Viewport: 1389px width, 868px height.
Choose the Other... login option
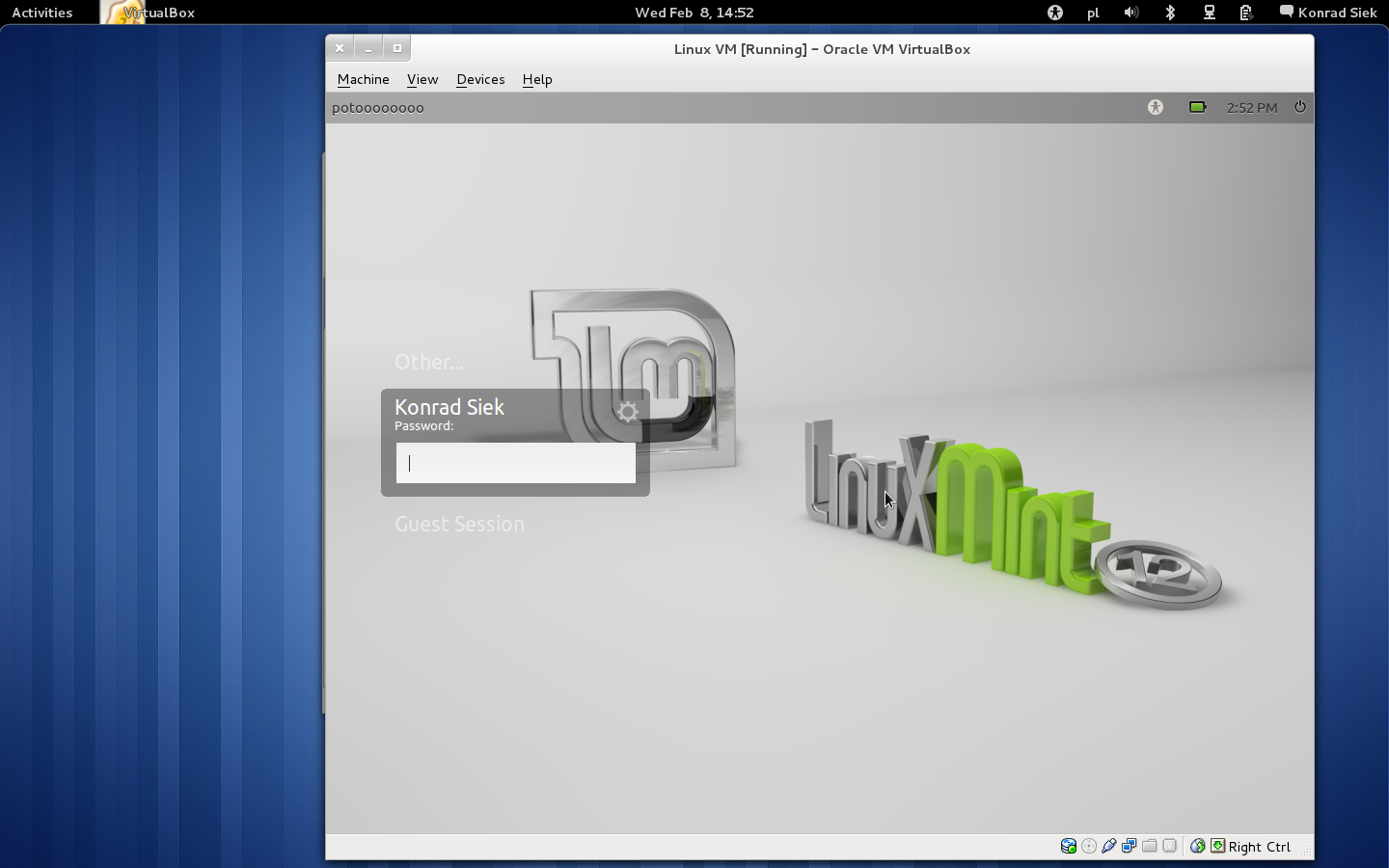[x=428, y=362]
